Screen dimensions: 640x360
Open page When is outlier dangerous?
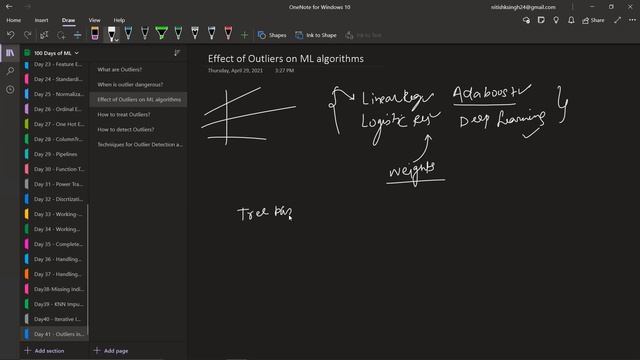(x=138, y=84)
